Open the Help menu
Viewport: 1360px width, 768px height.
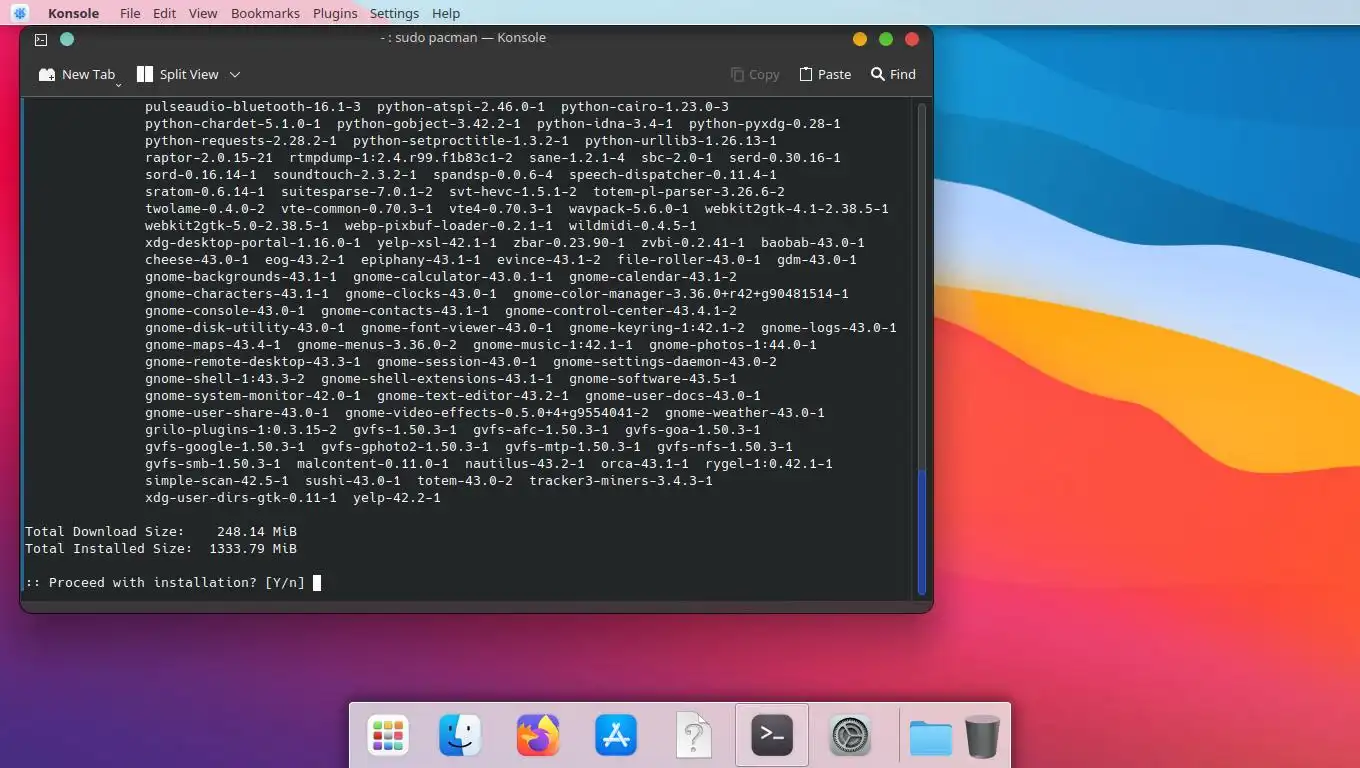tap(446, 13)
